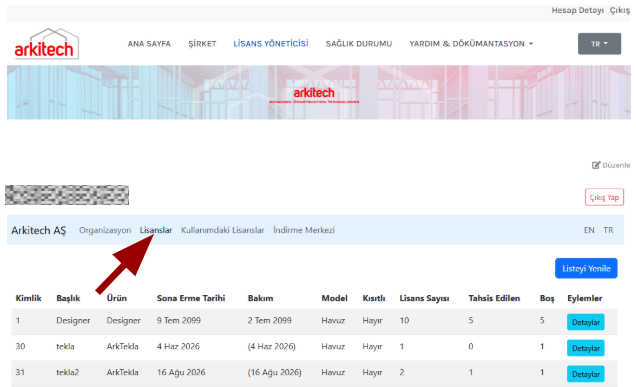Open Detaylar for tekla2 license row
The width and height of the screenshot is (636, 387).
(586, 374)
